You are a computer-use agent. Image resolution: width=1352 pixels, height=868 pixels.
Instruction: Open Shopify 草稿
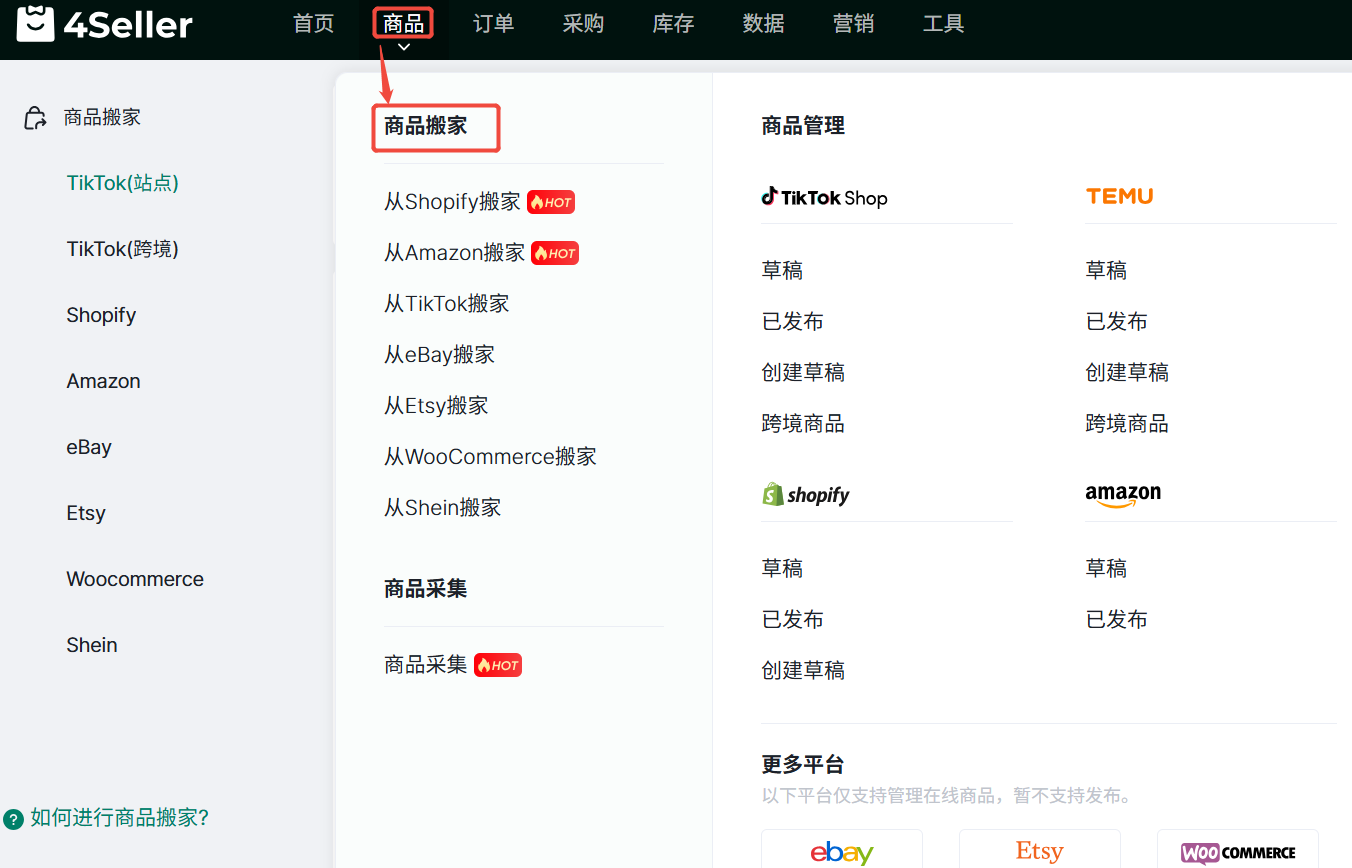coord(782,569)
